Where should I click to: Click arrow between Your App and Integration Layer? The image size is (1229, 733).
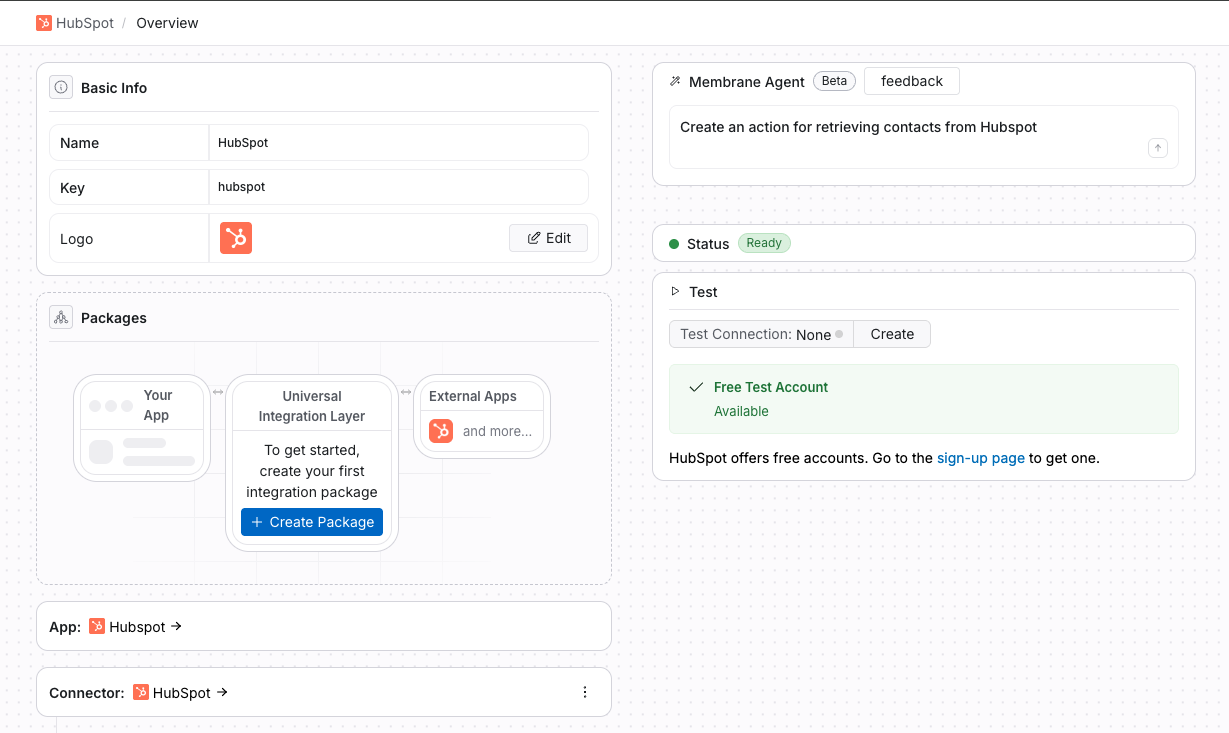pyautogui.click(x=218, y=392)
